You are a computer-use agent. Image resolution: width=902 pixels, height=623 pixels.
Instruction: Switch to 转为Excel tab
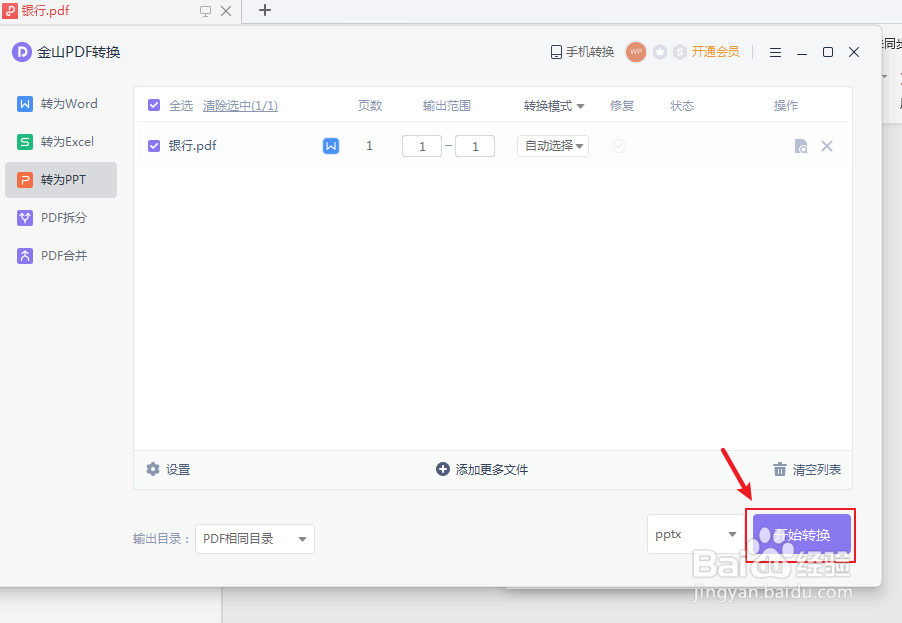click(x=61, y=142)
